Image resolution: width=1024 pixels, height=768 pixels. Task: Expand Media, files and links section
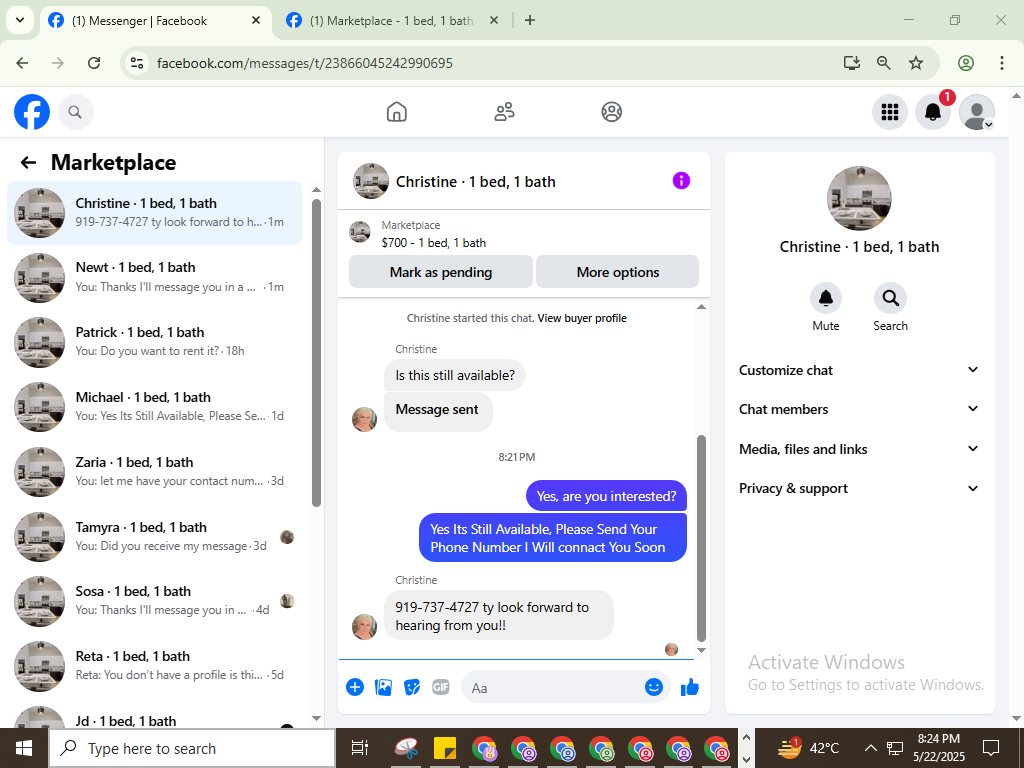[859, 449]
